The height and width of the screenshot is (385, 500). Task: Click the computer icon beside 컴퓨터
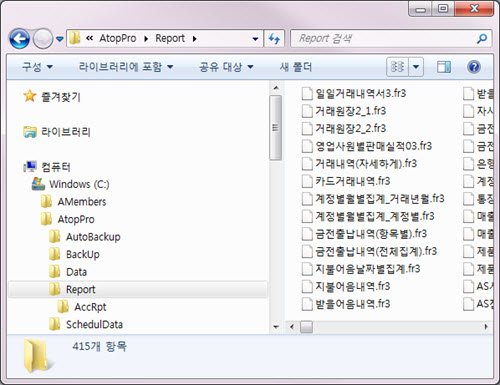30,166
